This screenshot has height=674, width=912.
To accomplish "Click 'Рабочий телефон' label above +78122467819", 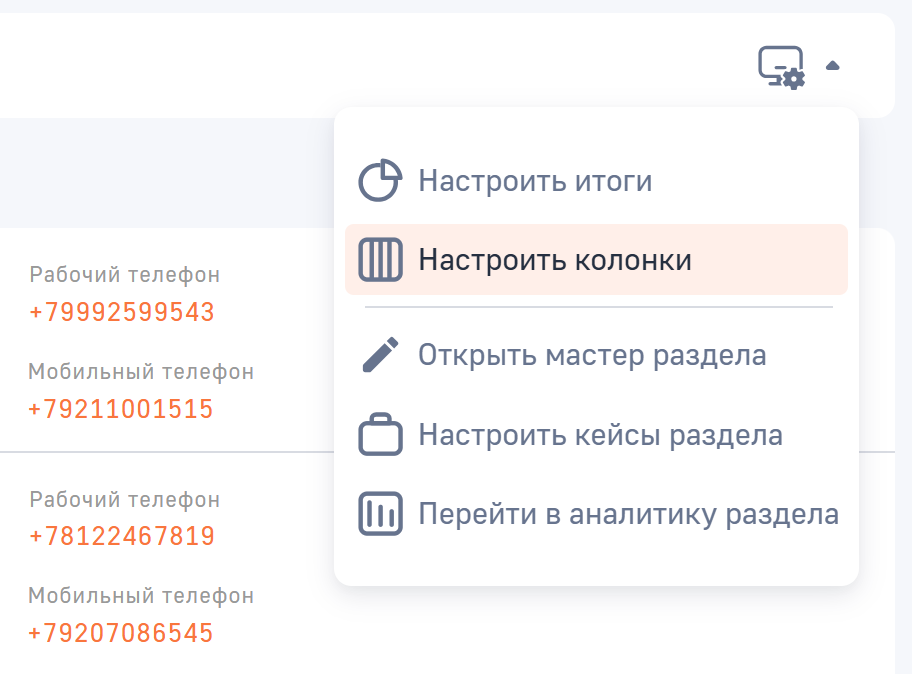I will pyautogui.click(x=124, y=500).
